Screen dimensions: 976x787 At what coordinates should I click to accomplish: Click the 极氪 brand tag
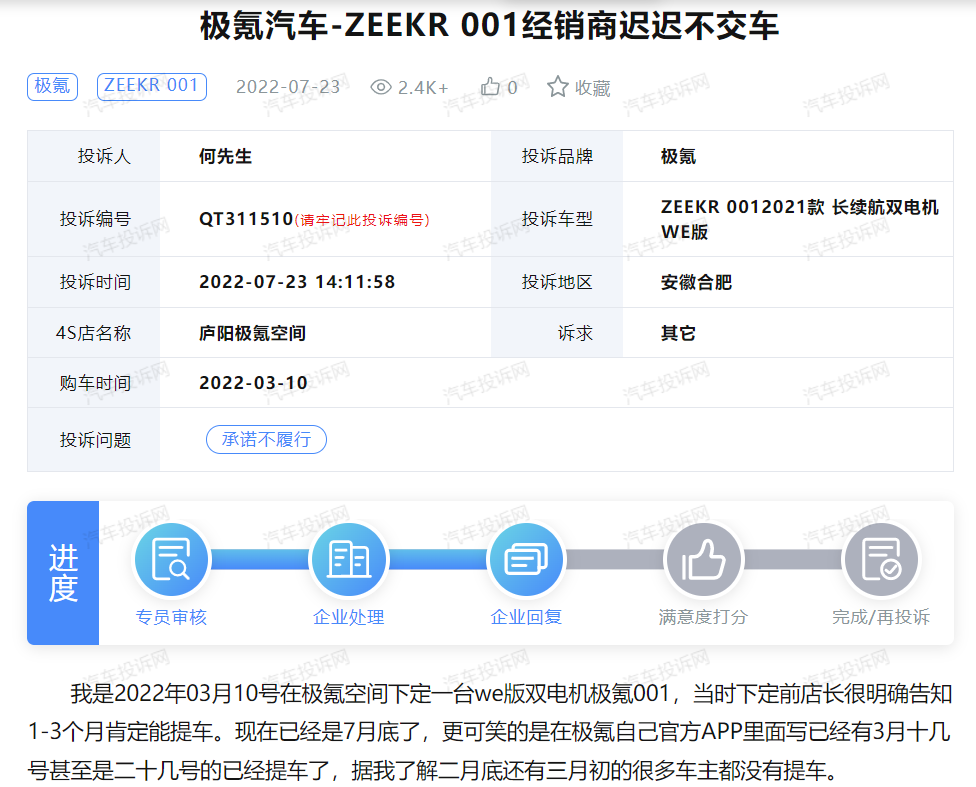(x=52, y=87)
